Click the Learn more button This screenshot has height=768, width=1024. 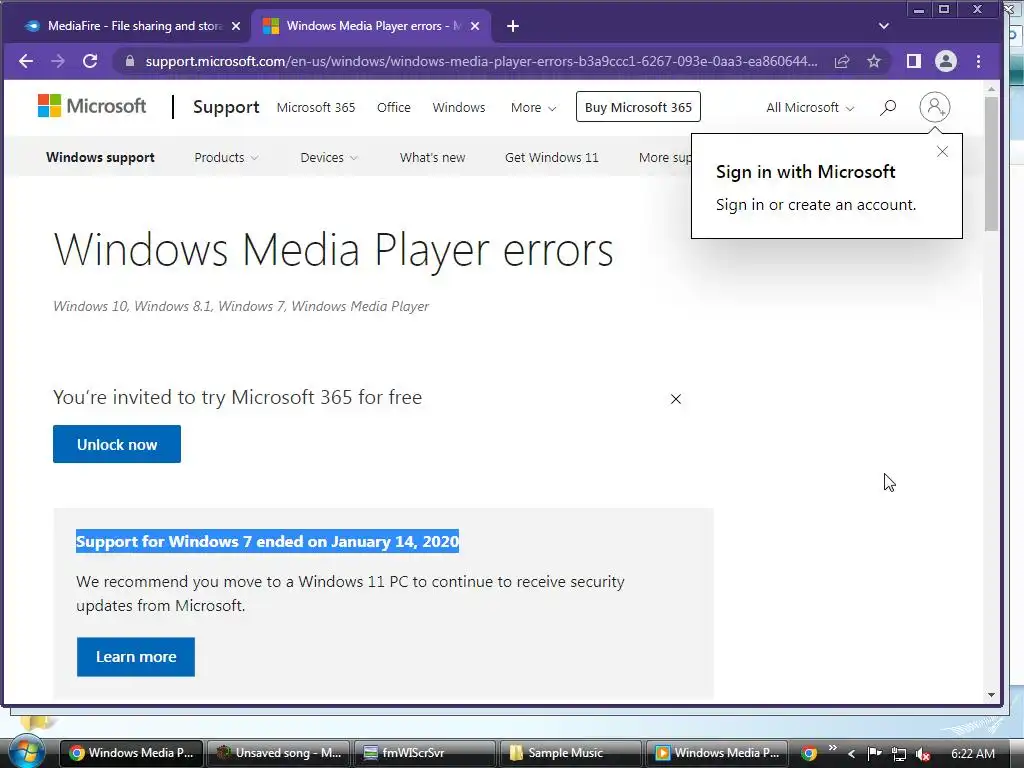point(136,657)
